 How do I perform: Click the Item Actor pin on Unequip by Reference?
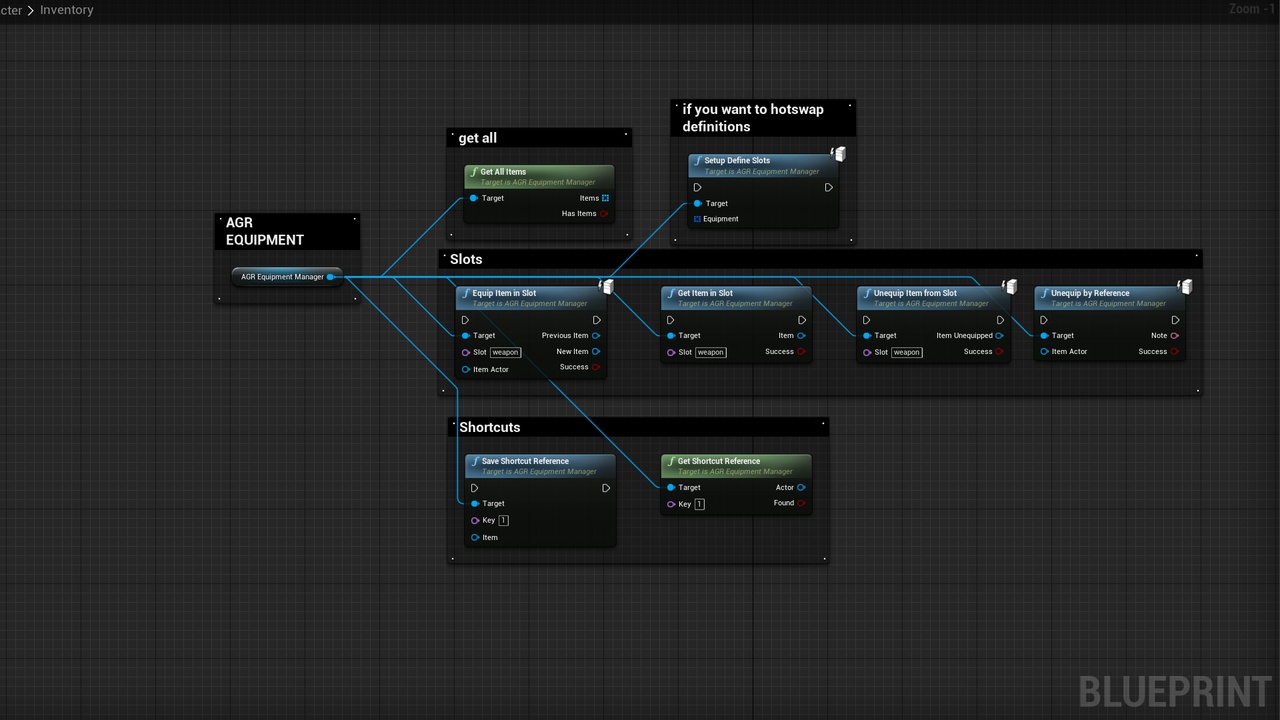point(1044,352)
